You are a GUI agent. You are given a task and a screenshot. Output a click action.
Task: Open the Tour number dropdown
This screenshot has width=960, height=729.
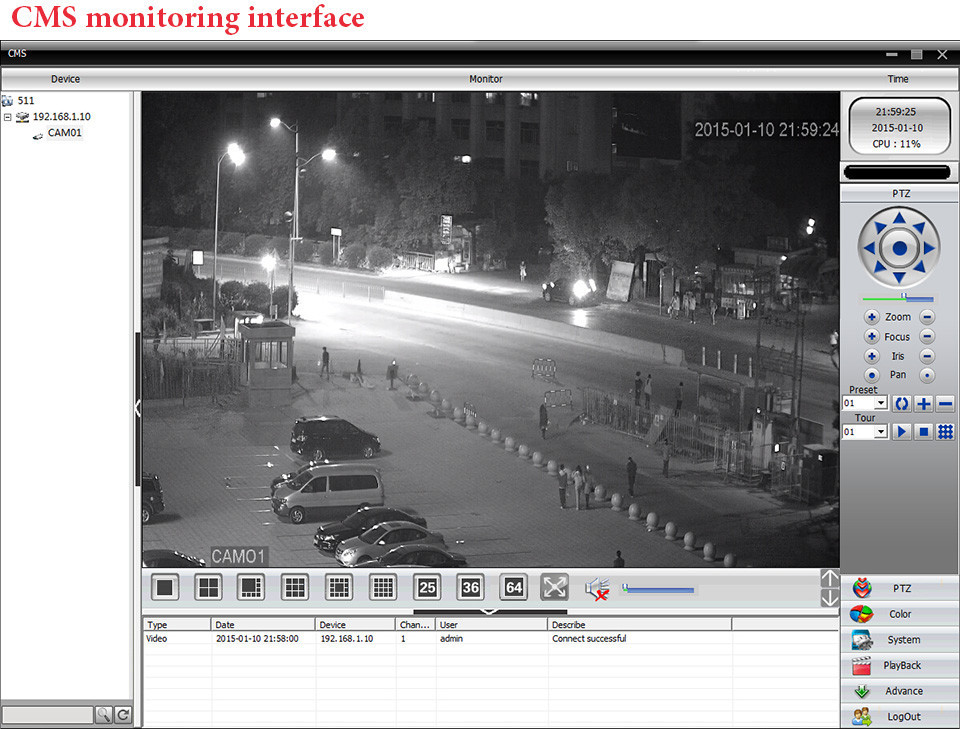point(880,432)
